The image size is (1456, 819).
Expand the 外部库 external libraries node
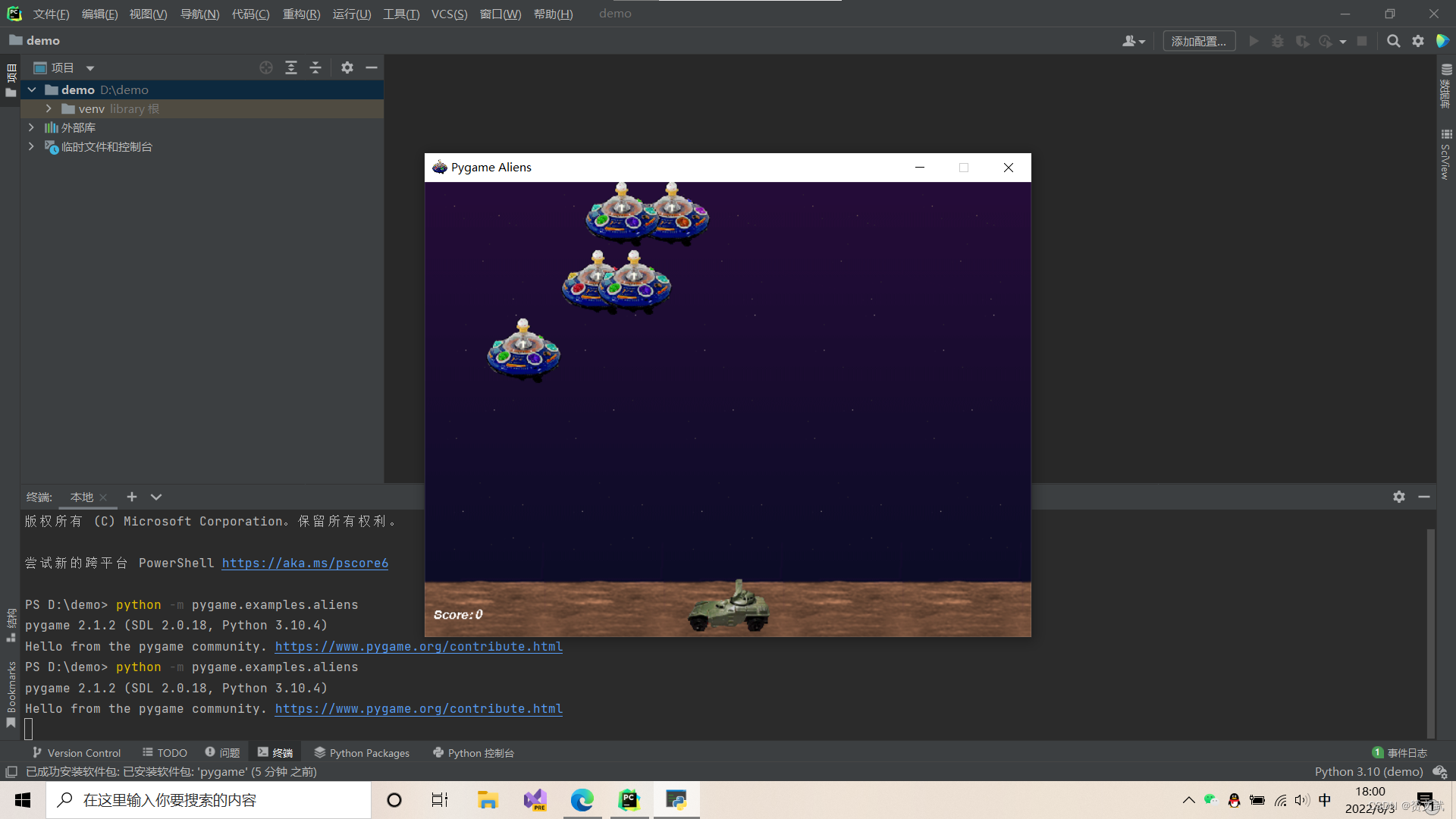[30, 127]
